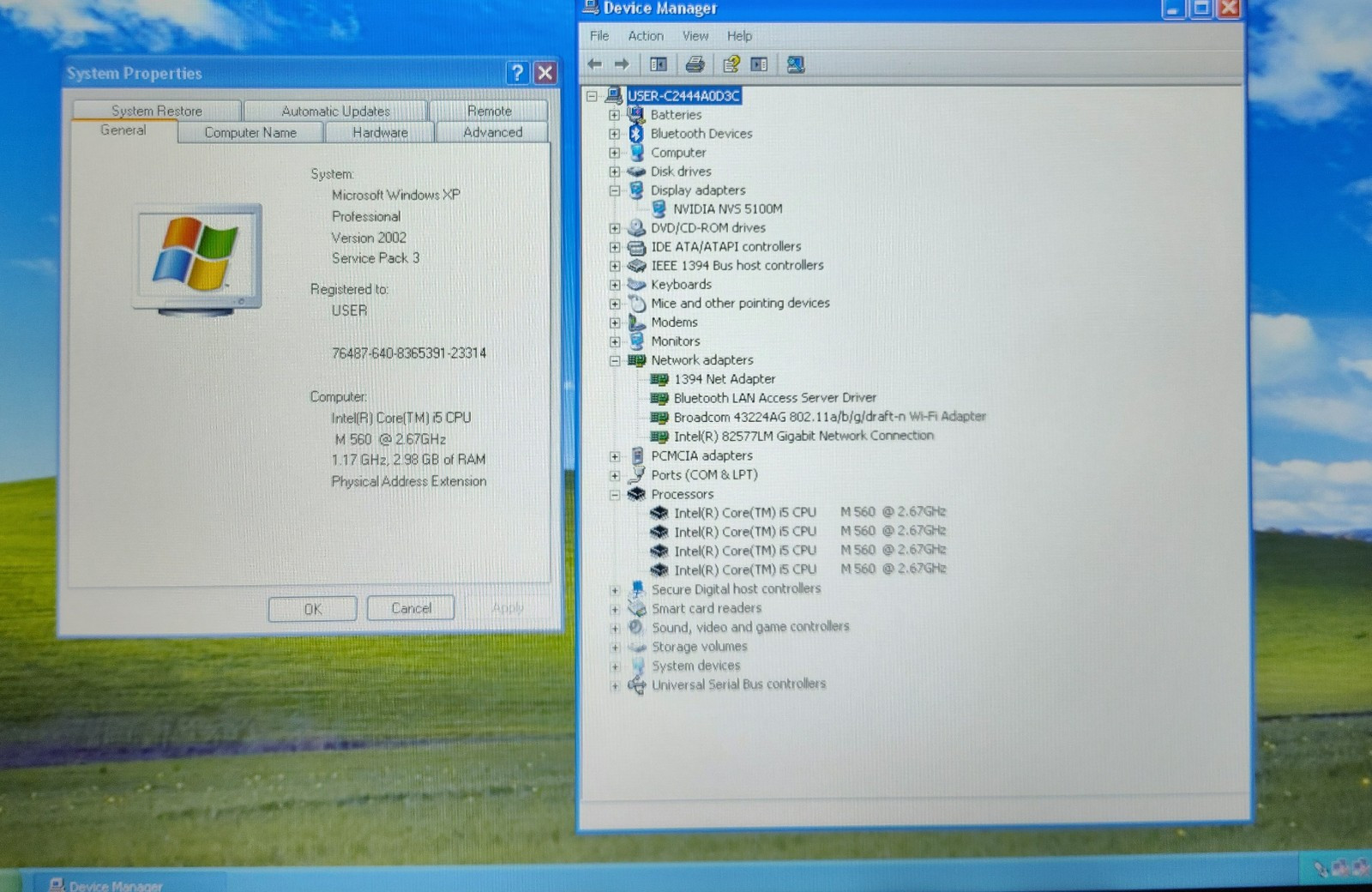1372x892 pixels.
Task: Switch to the Remote tab
Action: pos(489,111)
